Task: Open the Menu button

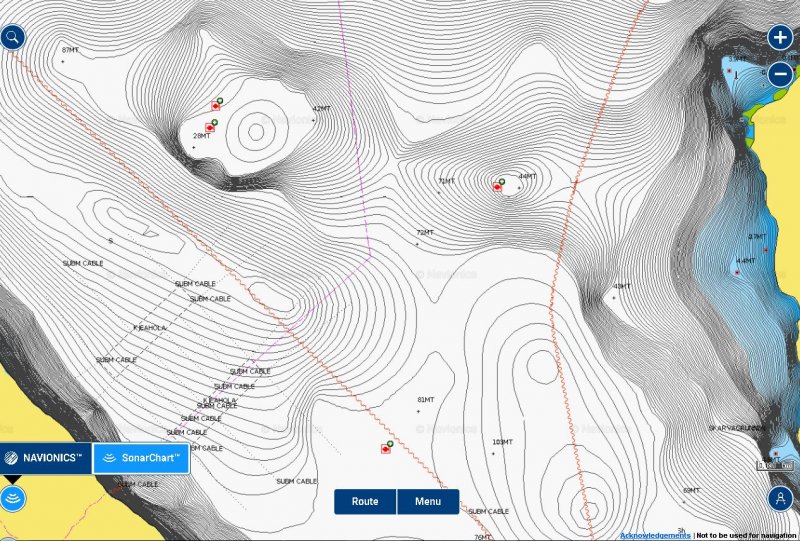Action: (428, 501)
